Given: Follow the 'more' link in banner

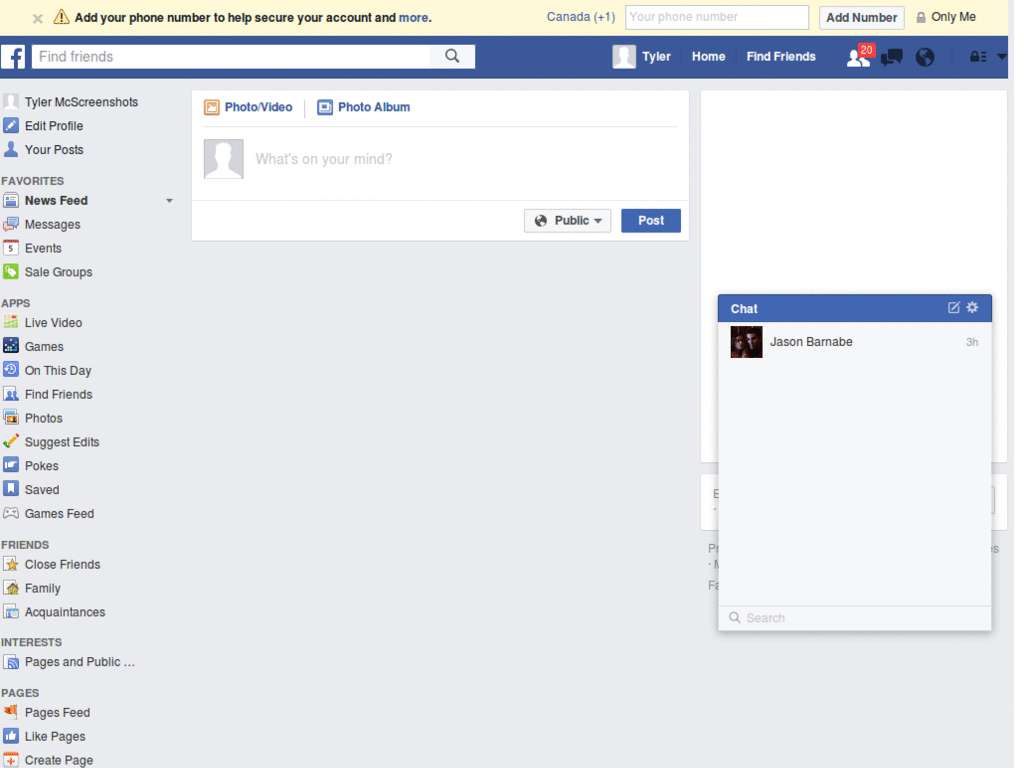Looking at the screenshot, I should [413, 18].
